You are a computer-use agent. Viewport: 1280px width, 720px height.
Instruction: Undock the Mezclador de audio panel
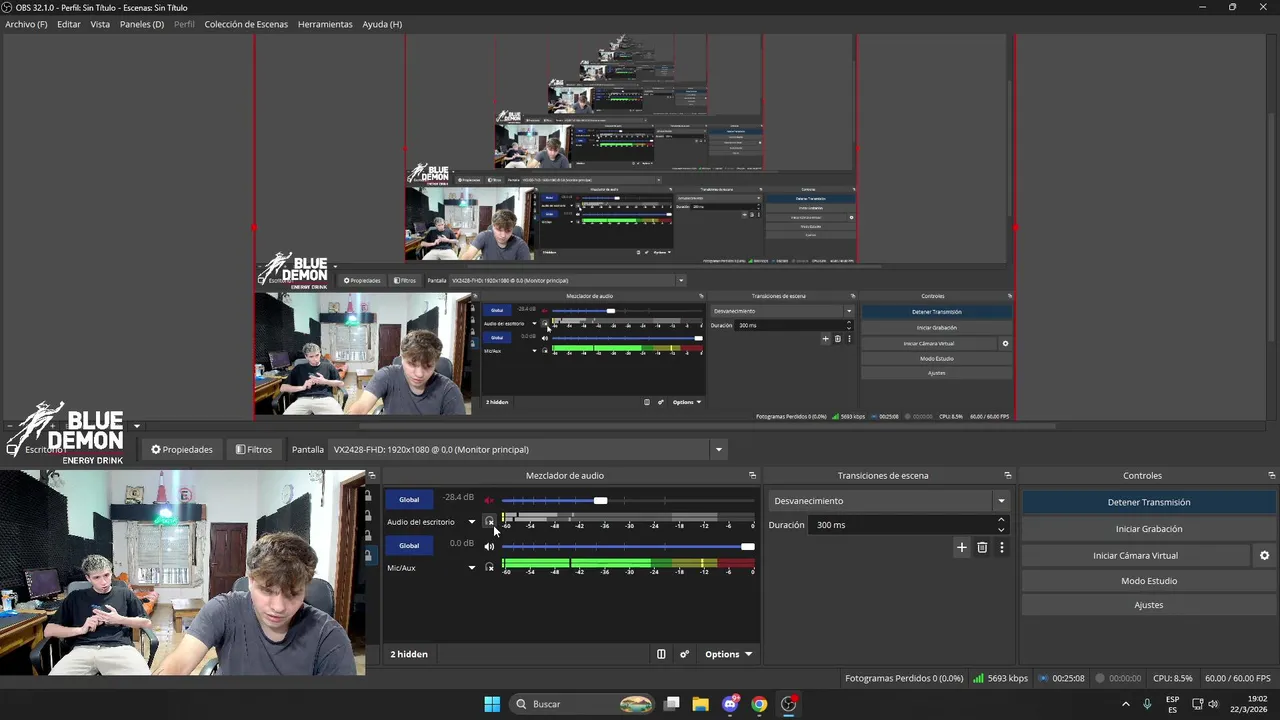pyautogui.click(x=752, y=475)
